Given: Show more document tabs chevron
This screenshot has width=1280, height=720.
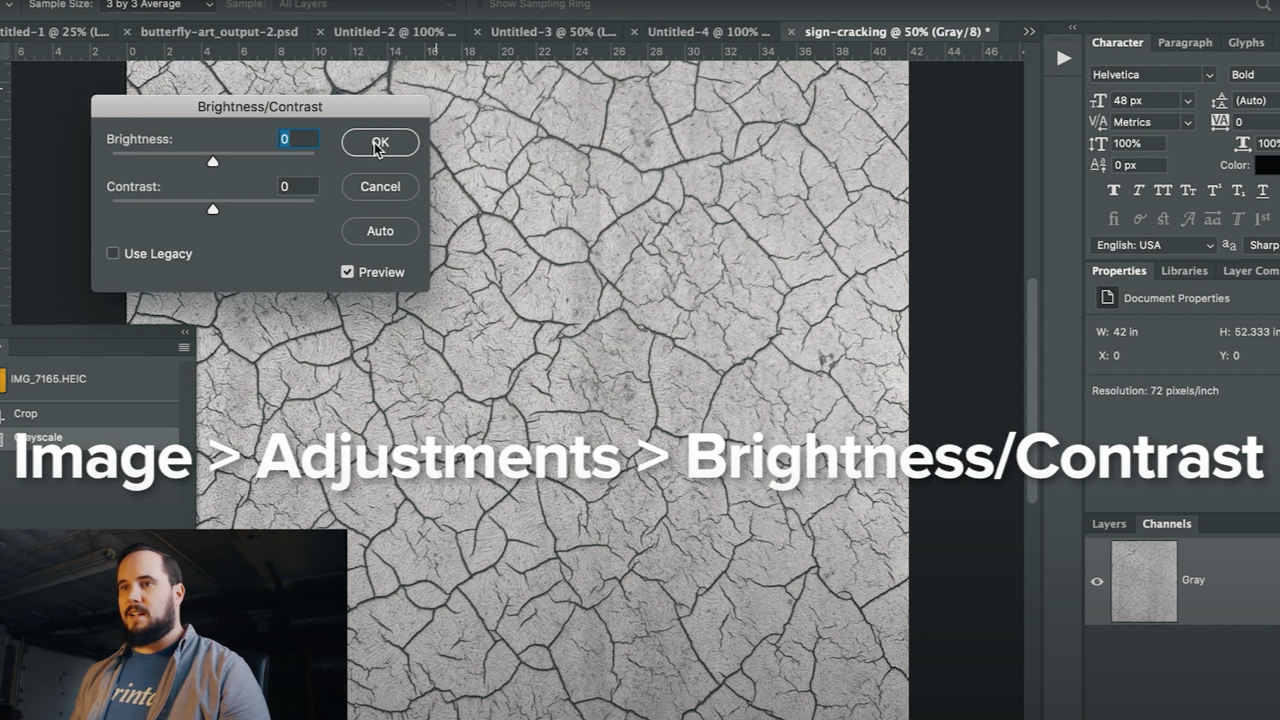Looking at the screenshot, I should tap(1029, 32).
